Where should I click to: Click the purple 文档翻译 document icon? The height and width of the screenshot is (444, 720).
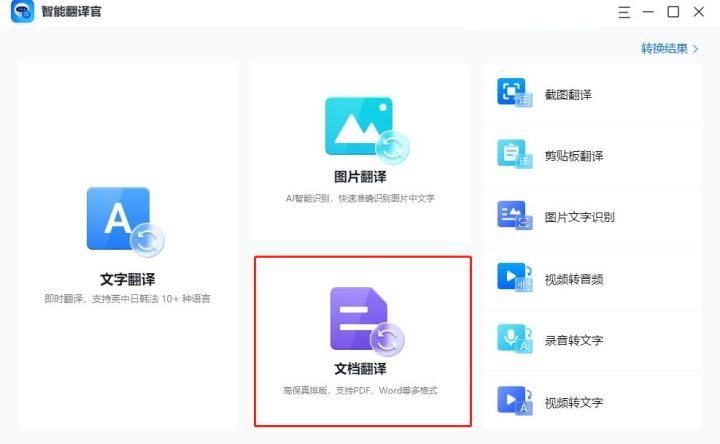pyautogui.click(x=360, y=320)
